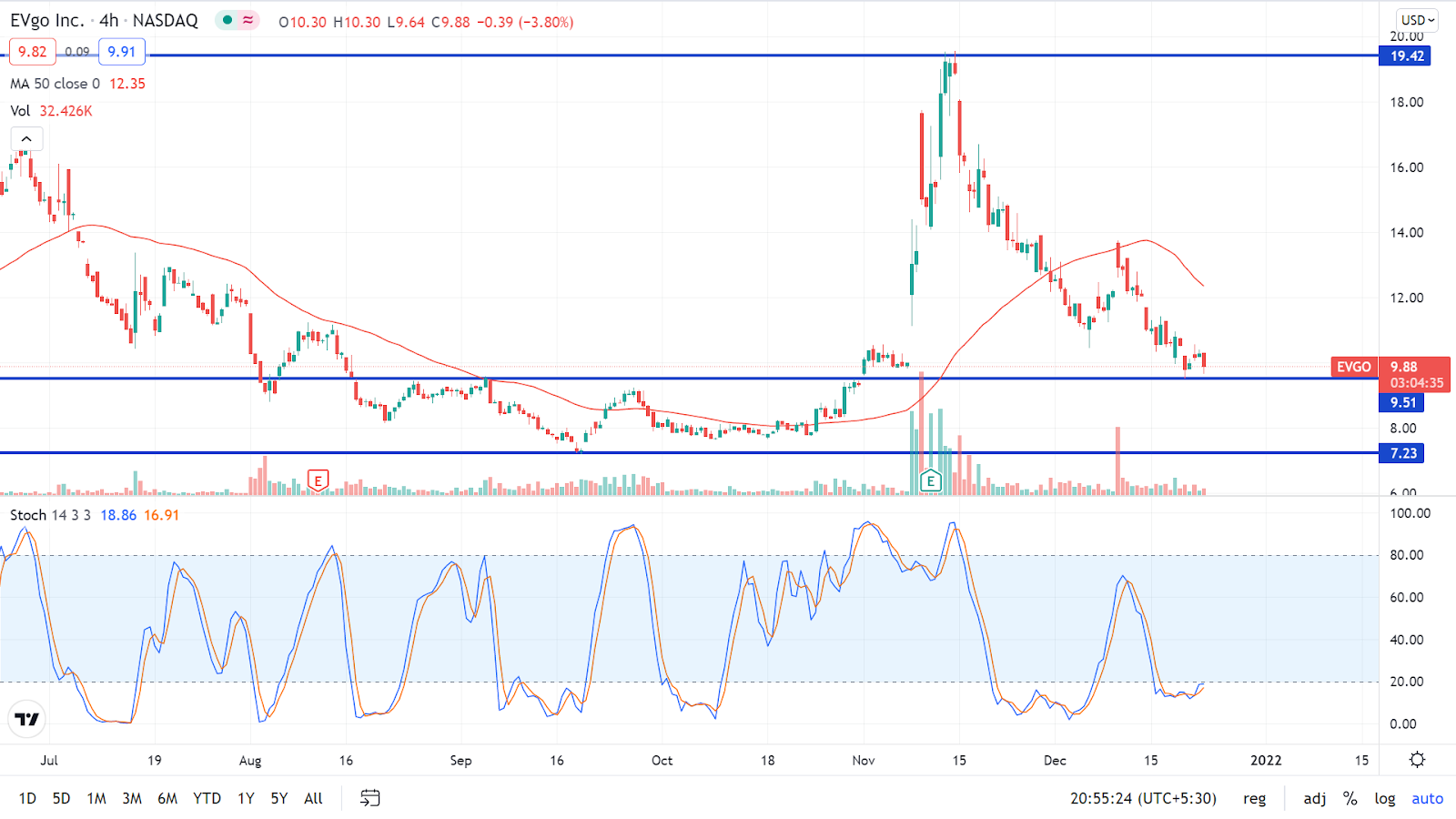Click the 16.91 Stoch %D value
Viewport: 1456px width, 819px height.
162,515
